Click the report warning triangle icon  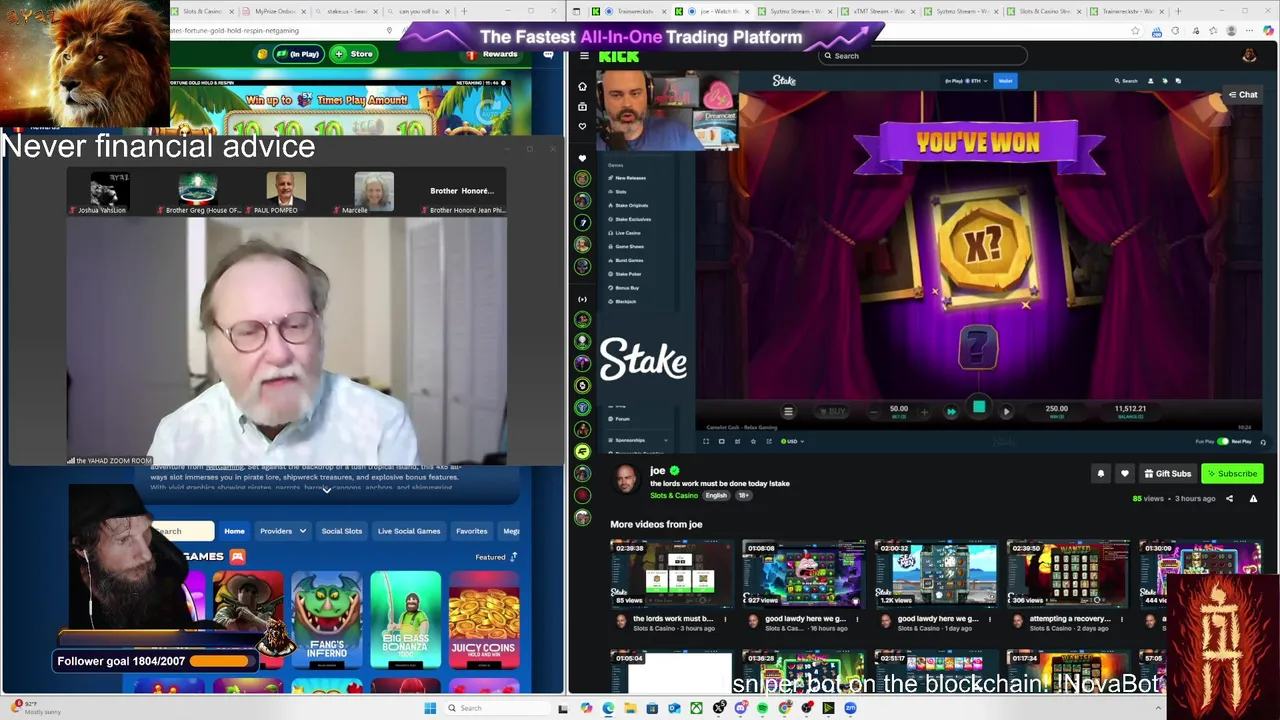1253,498
